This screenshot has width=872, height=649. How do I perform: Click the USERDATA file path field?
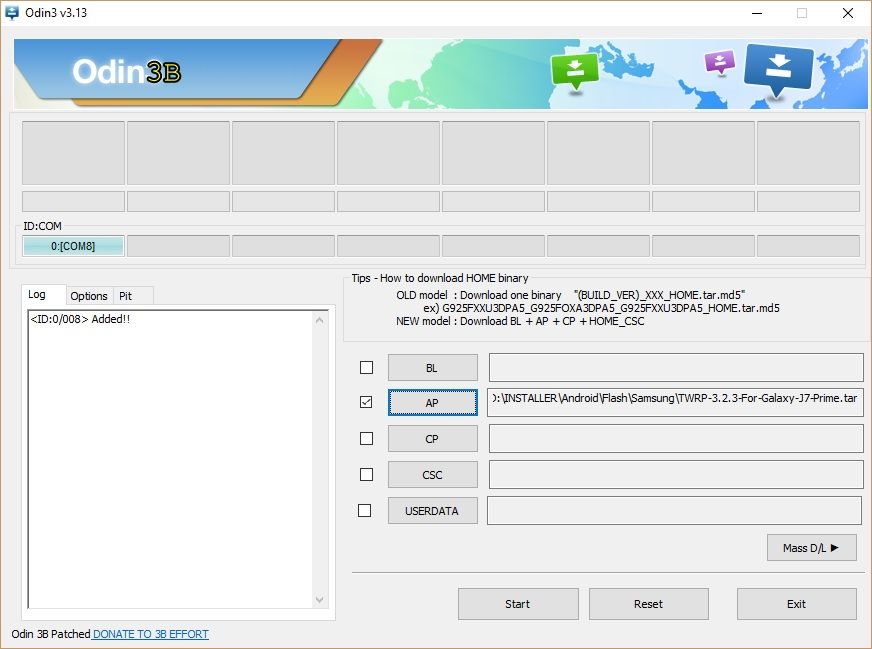(x=675, y=511)
